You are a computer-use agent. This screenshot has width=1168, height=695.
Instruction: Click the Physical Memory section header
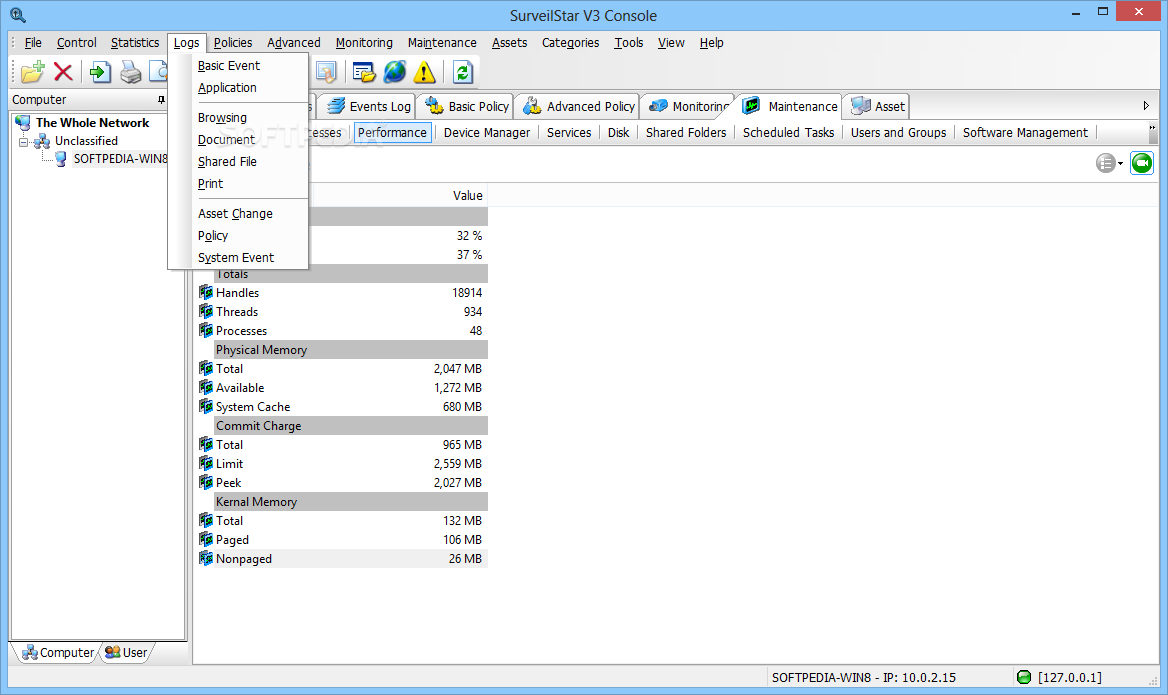(351, 349)
